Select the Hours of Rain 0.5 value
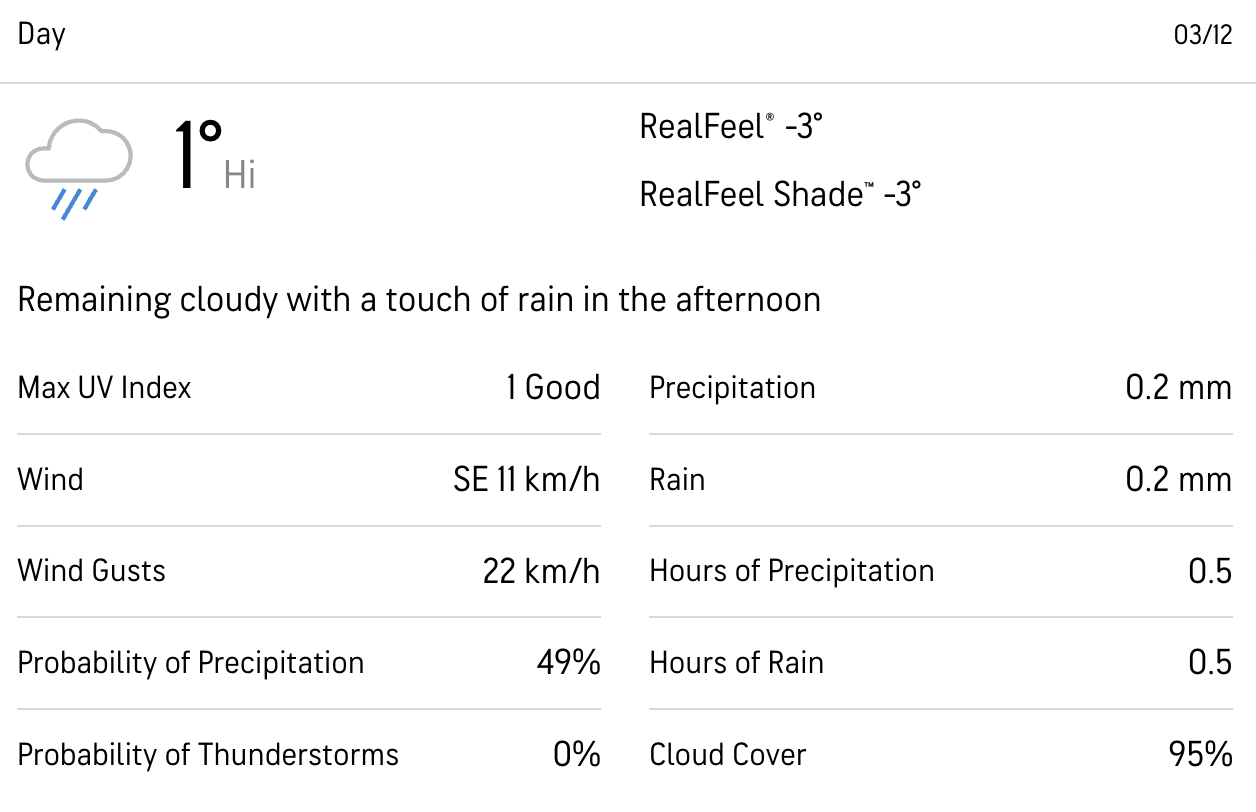 pos(1210,663)
